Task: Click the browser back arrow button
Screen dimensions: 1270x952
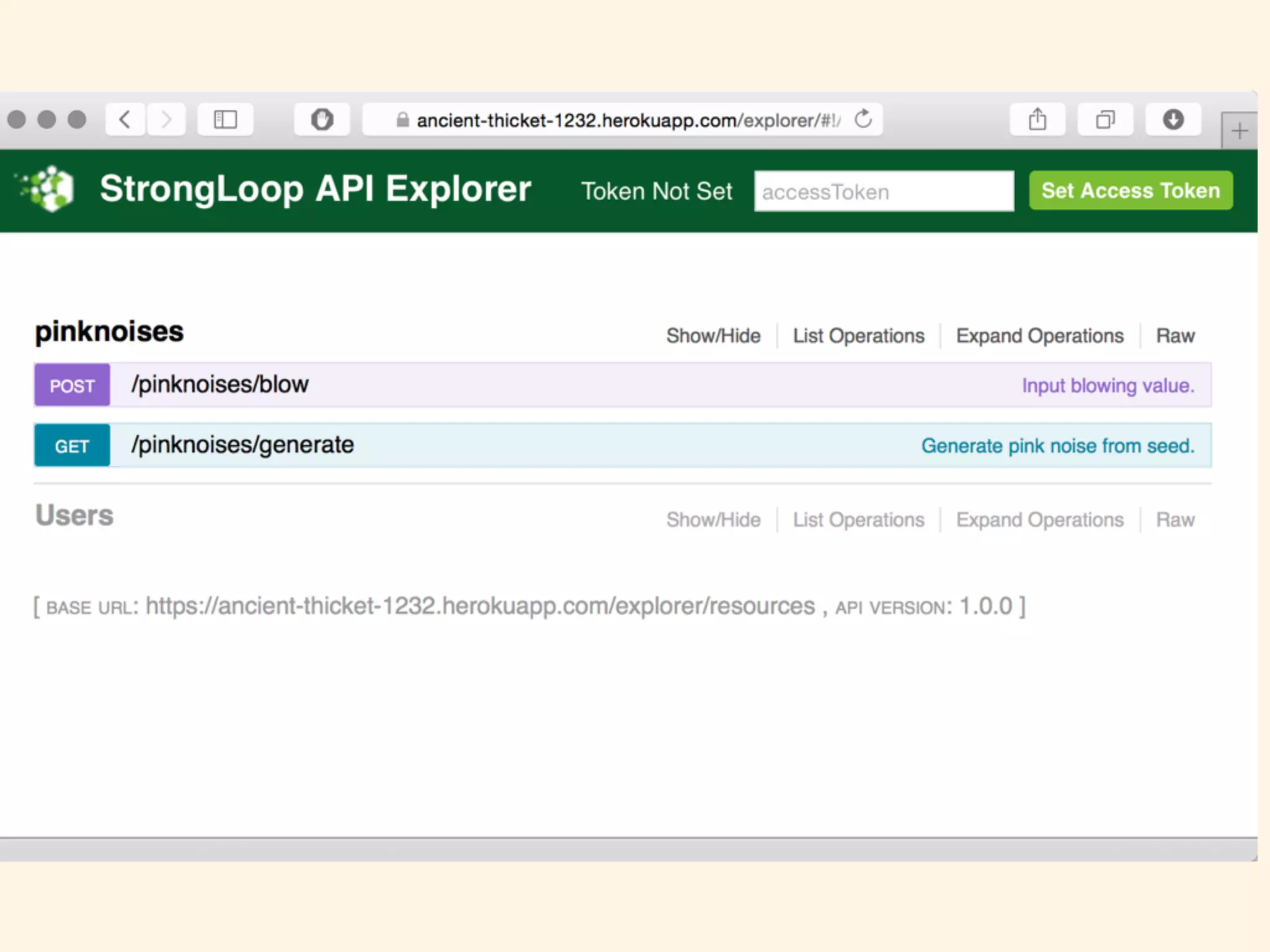Action: click(125, 119)
